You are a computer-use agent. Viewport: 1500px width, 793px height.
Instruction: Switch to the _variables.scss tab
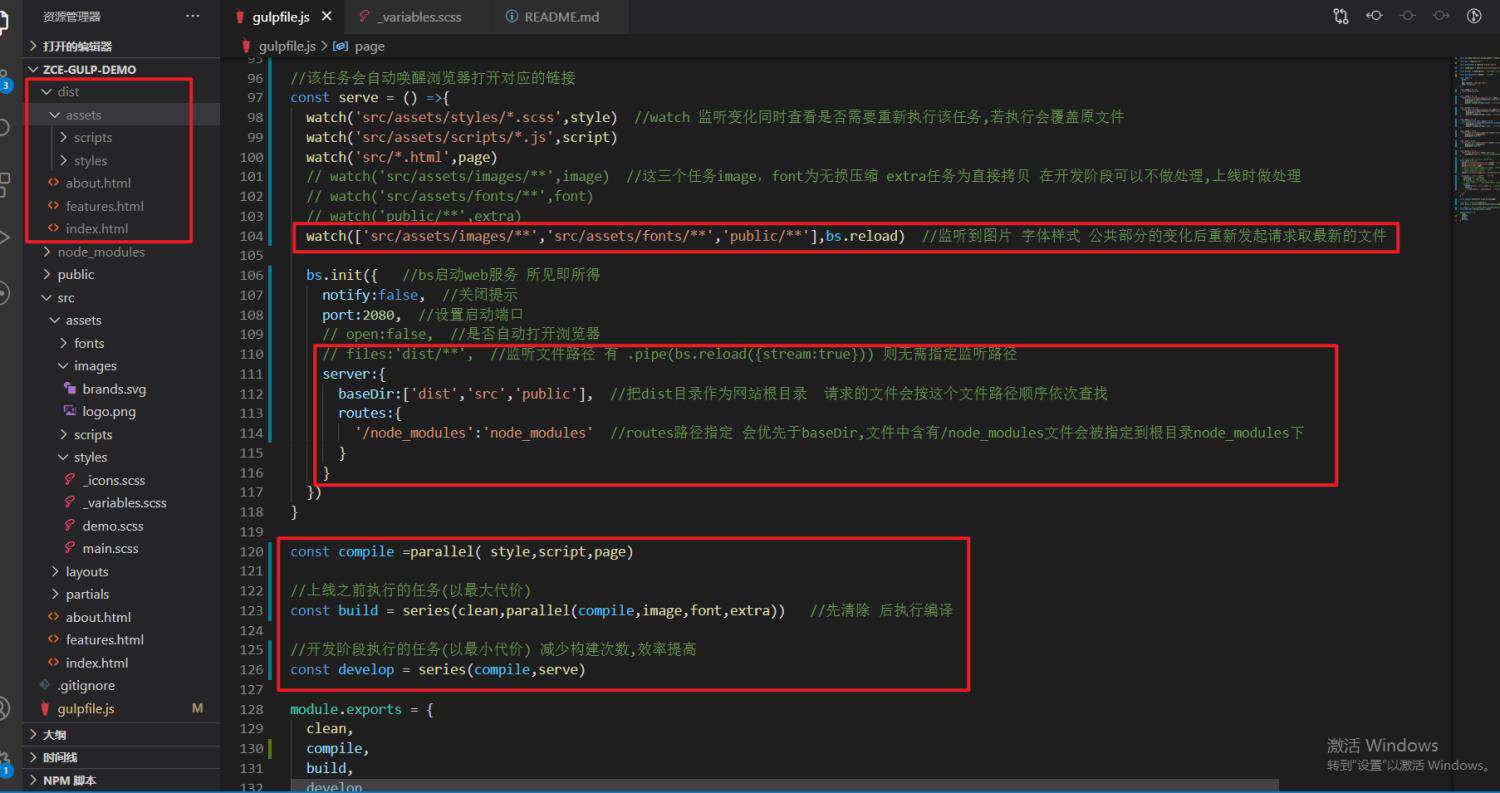418,16
